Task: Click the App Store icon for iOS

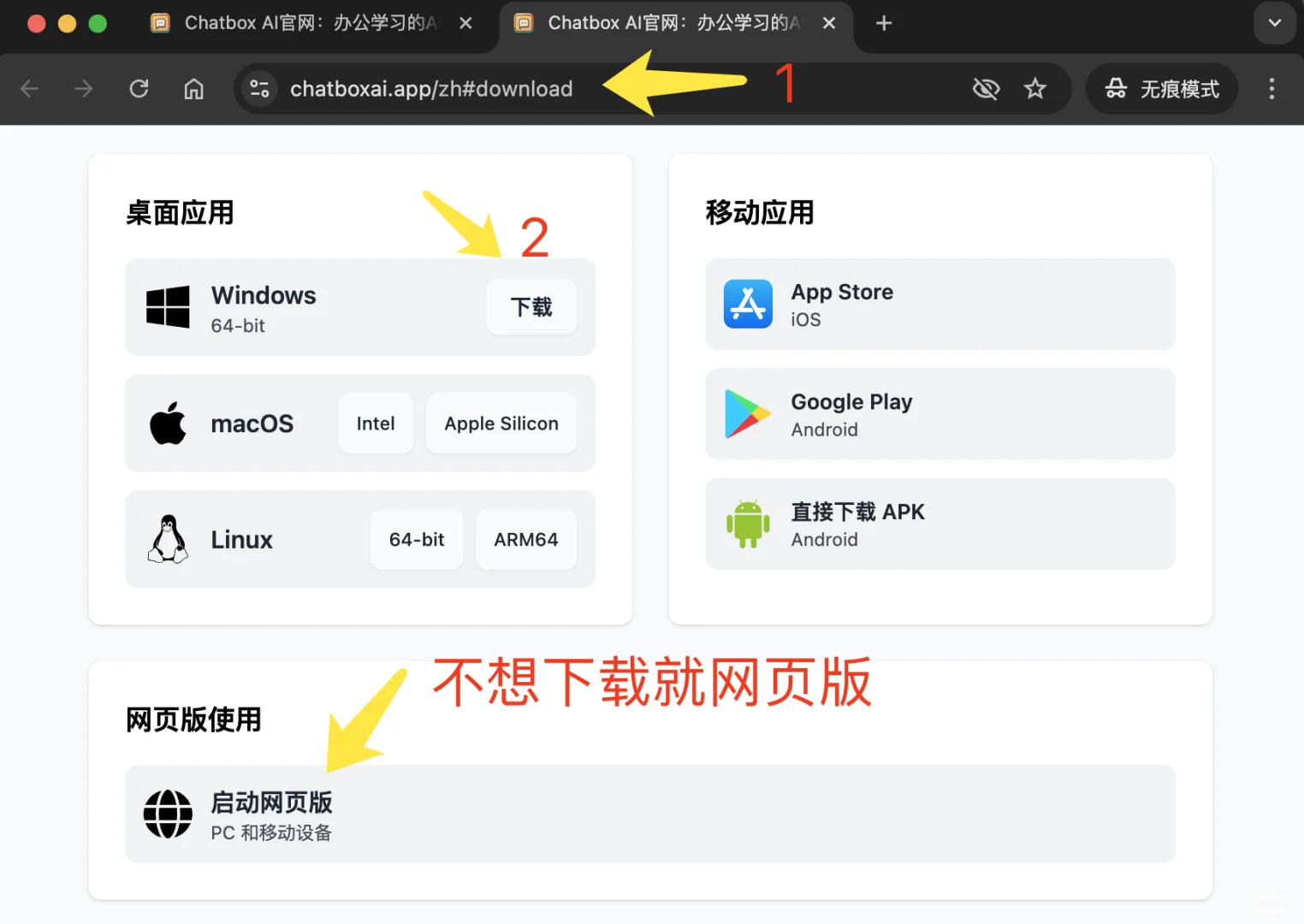Action: [x=747, y=304]
